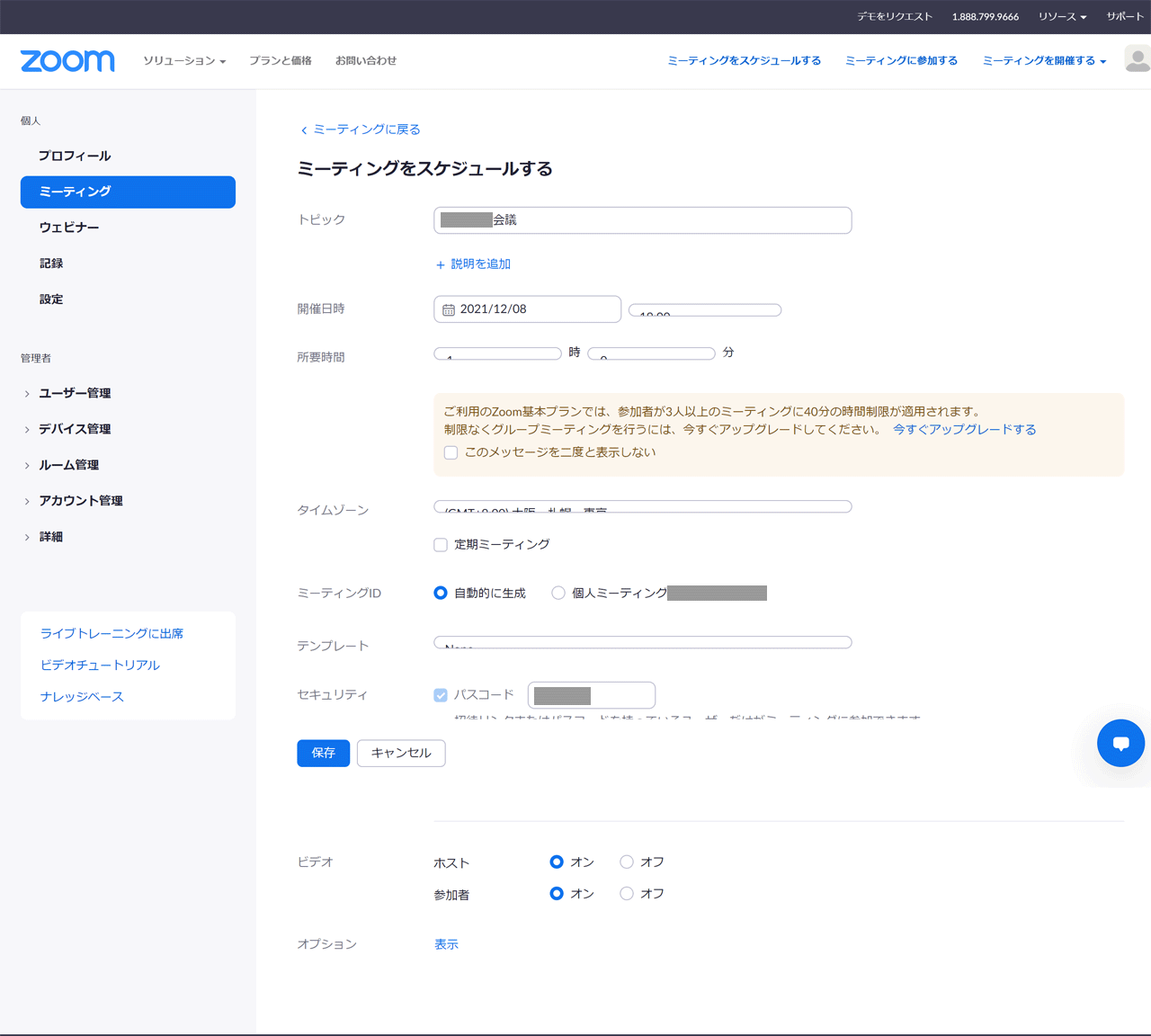
Task: Click the トピック input field
Action: (x=643, y=220)
